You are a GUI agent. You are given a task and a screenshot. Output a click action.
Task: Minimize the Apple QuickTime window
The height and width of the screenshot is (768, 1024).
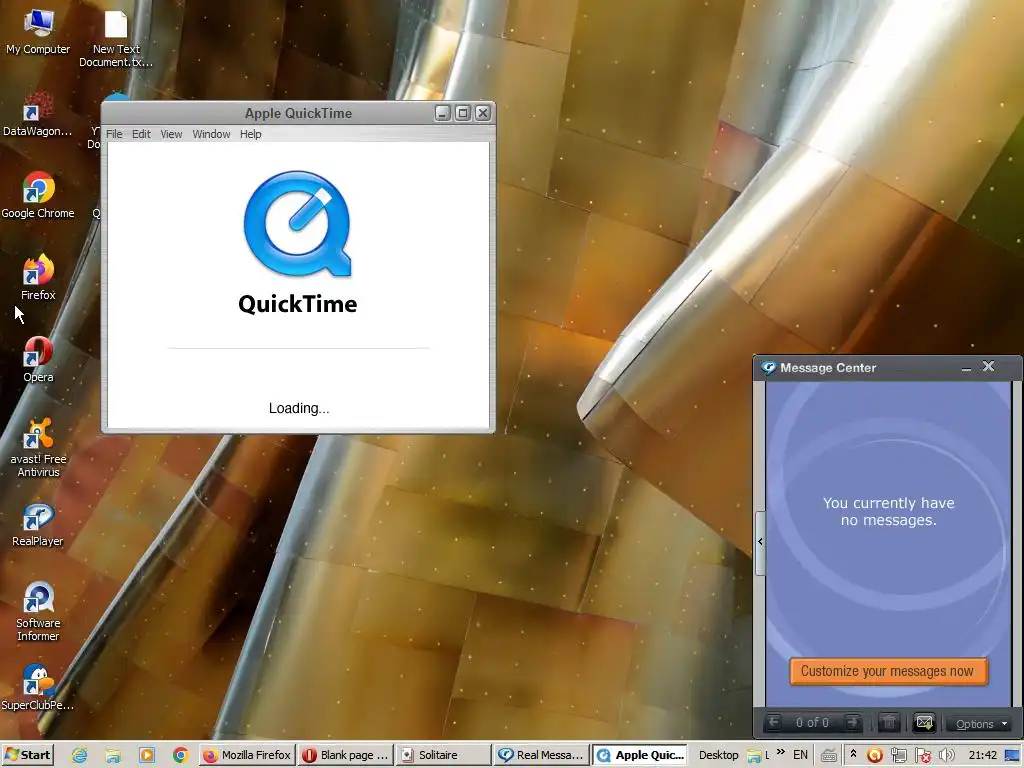click(443, 113)
